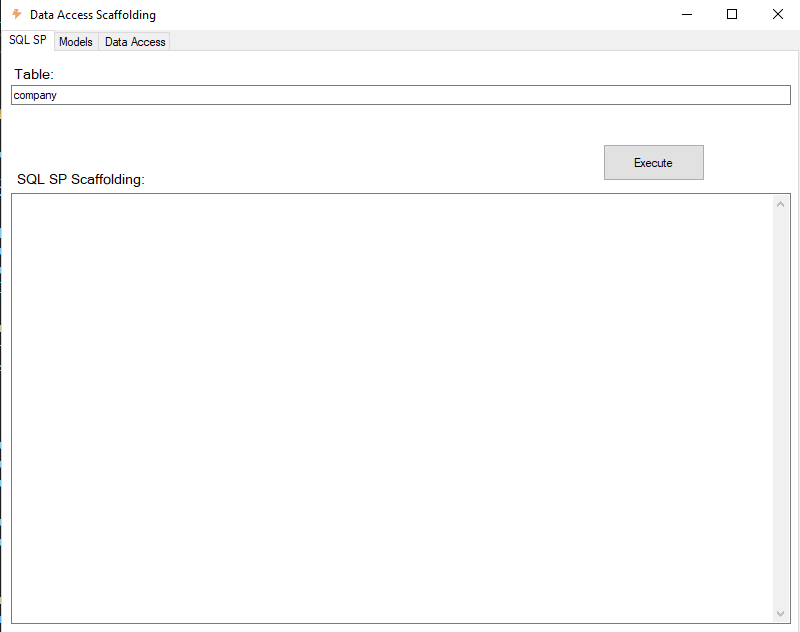
Task: Click empty tab strip right of Data Access
Action: [x=480, y=41]
